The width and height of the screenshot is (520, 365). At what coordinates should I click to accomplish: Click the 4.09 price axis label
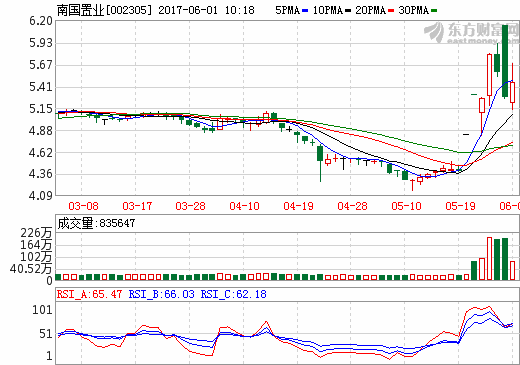point(41,196)
